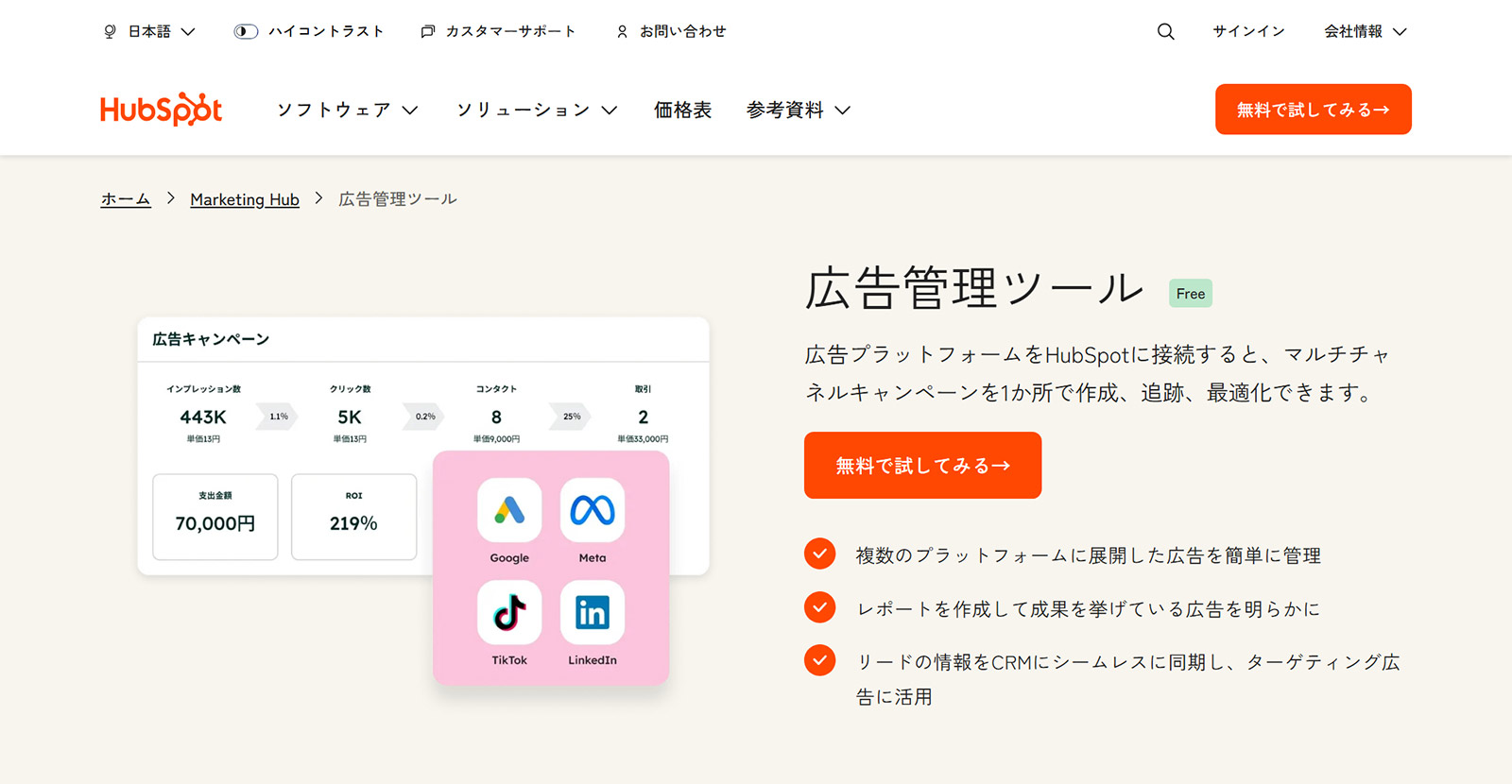Click the TikTok icon tile
This screenshot has width=1512, height=784.
(x=509, y=612)
